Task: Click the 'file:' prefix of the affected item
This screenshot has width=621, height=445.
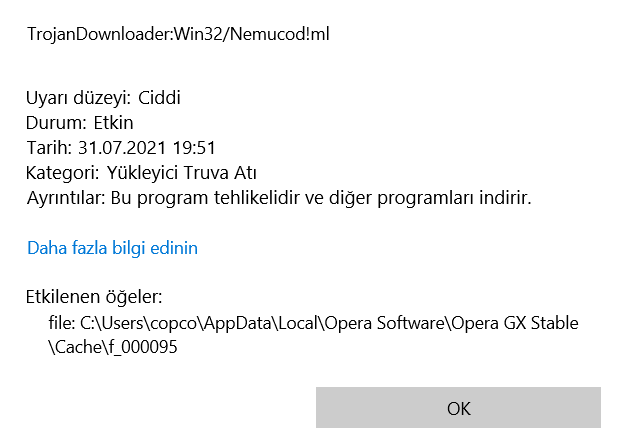Action: click(x=62, y=323)
